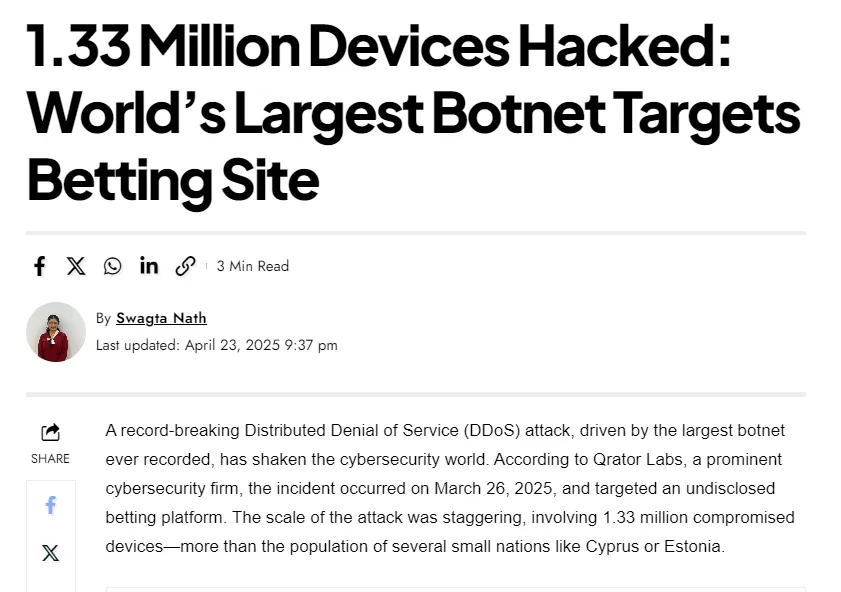Share the article on LinkedIn

click(149, 266)
